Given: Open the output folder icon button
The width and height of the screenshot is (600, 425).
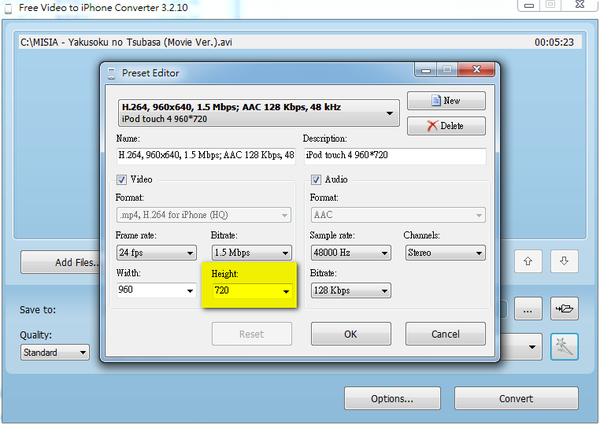Looking at the screenshot, I should pyautogui.click(x=564, y=309).
